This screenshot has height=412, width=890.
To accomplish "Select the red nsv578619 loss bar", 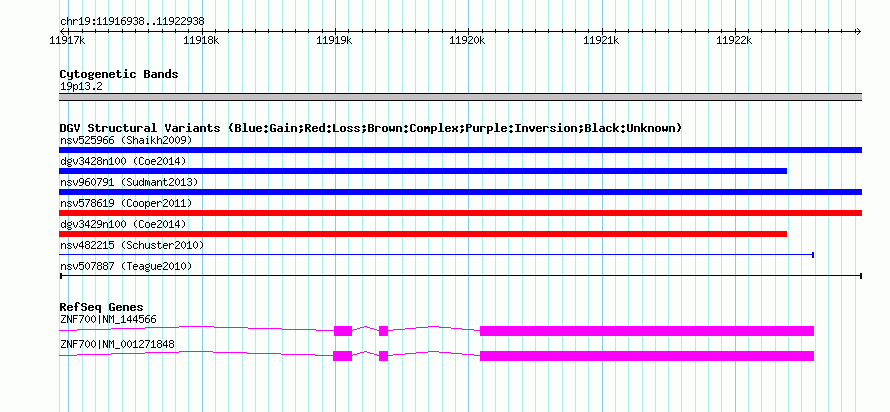I will (x=460, y=213).
